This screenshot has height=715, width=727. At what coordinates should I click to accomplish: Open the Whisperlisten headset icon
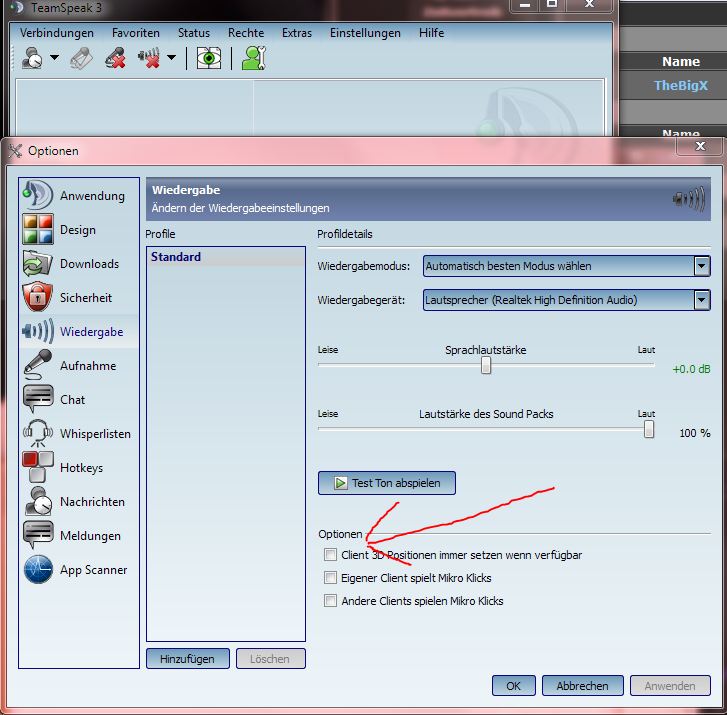pos(38,434)
